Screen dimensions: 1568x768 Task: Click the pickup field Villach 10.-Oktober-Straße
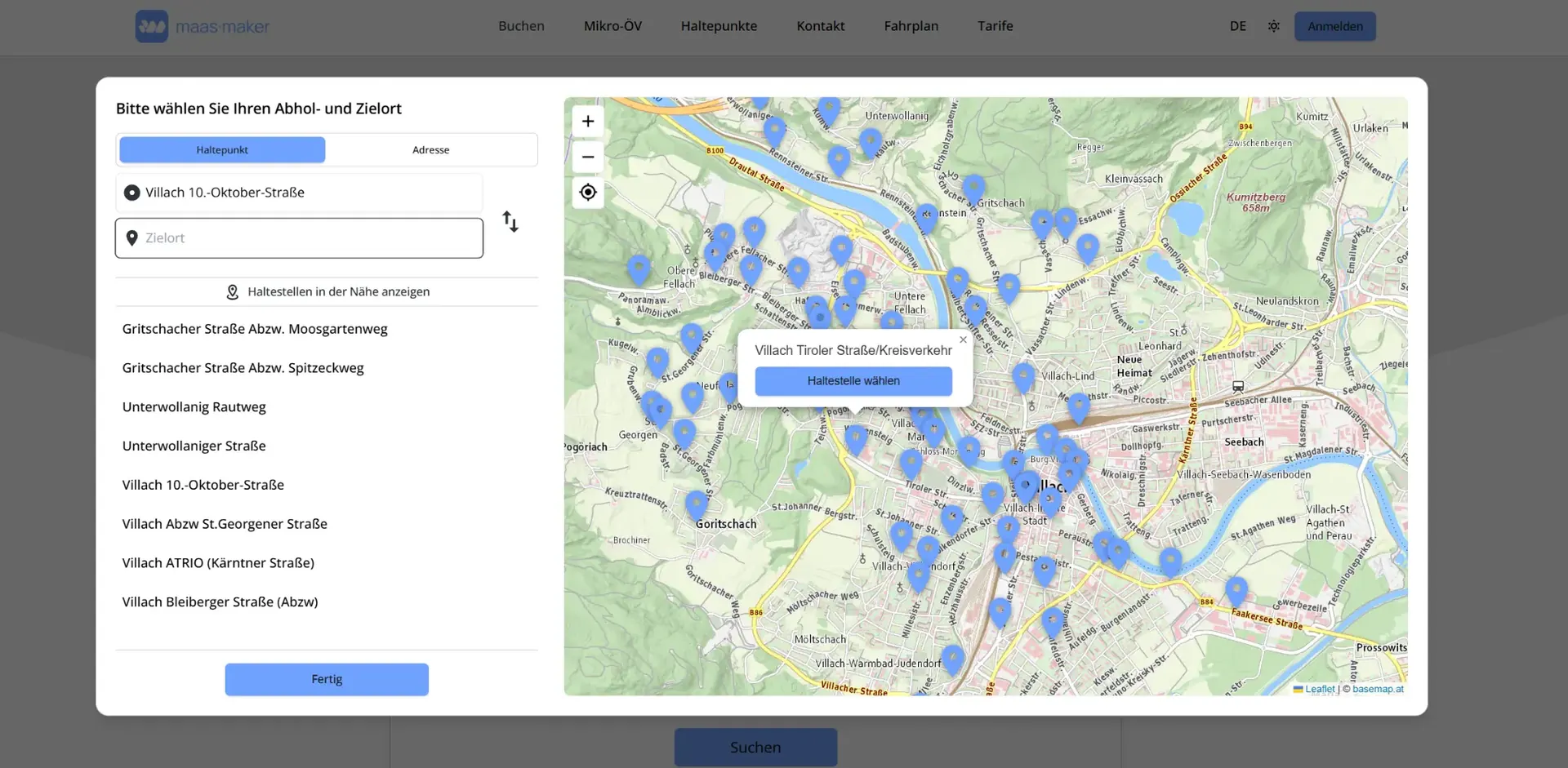coord(299,193)
